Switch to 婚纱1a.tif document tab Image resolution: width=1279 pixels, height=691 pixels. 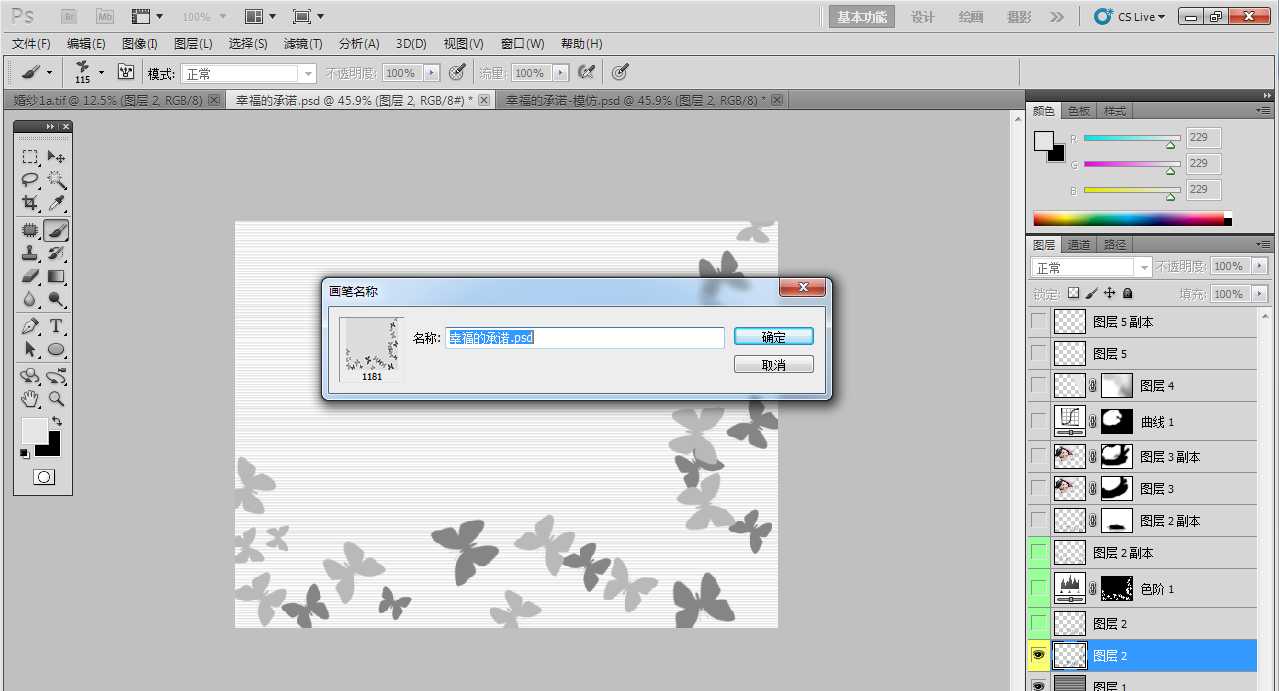coord(108,101)
